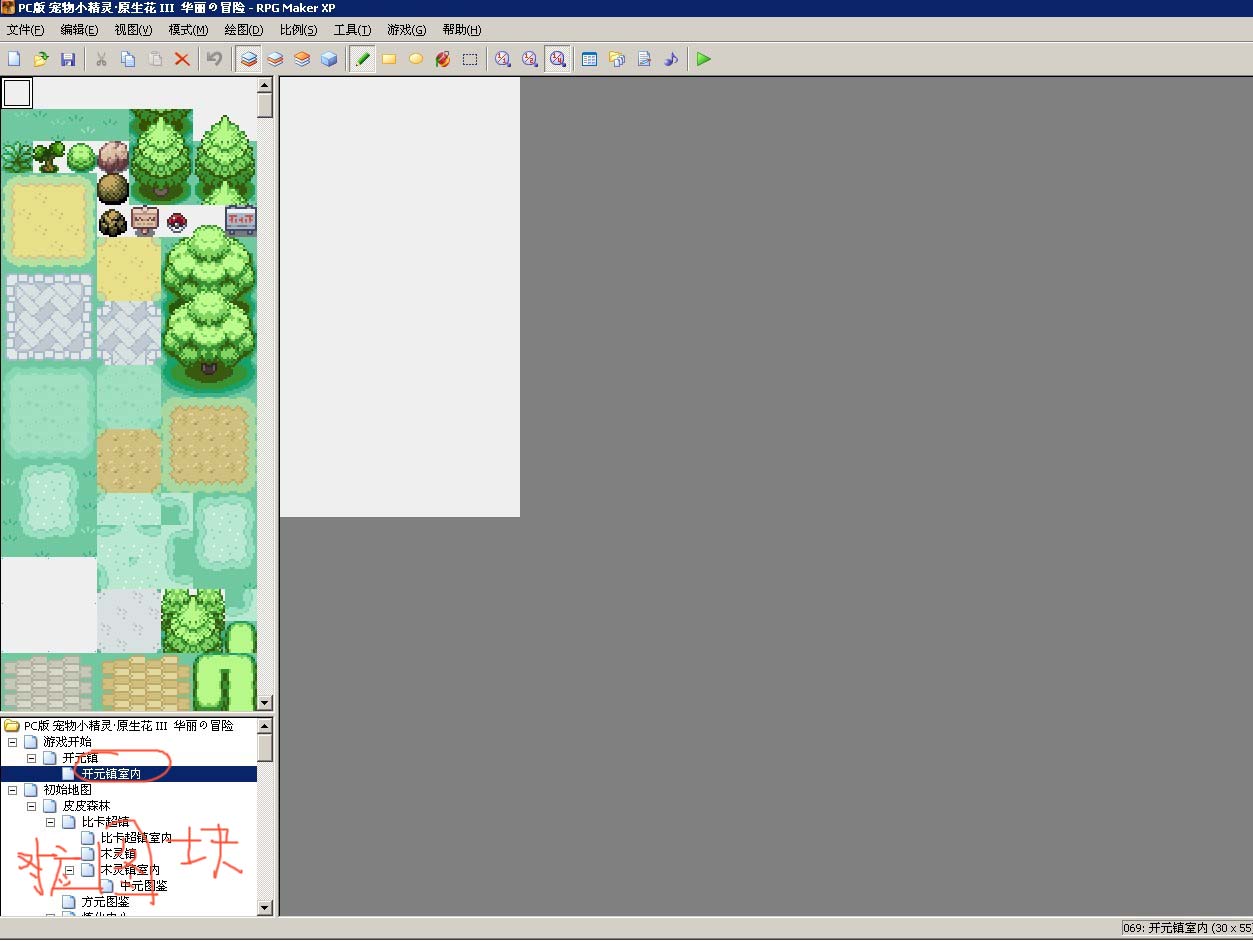Select the 比卡超镇室内 map in tree
Image resolution: width=1253 pixels, height=941 pixels.
136,838
